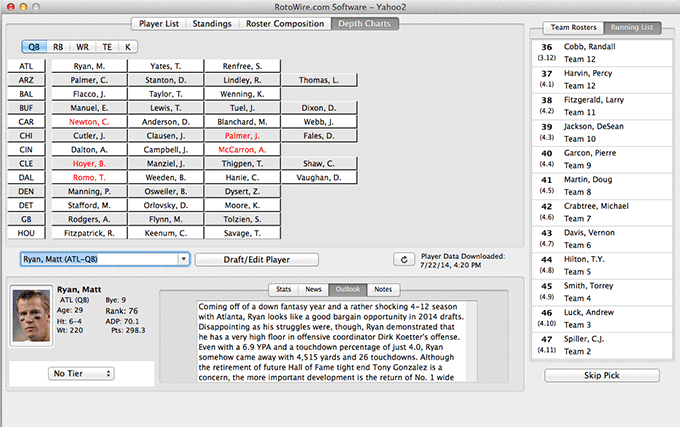Select pick 38 Fitzgerald, Larry
The image size is (680, 427).
point(602,106)
